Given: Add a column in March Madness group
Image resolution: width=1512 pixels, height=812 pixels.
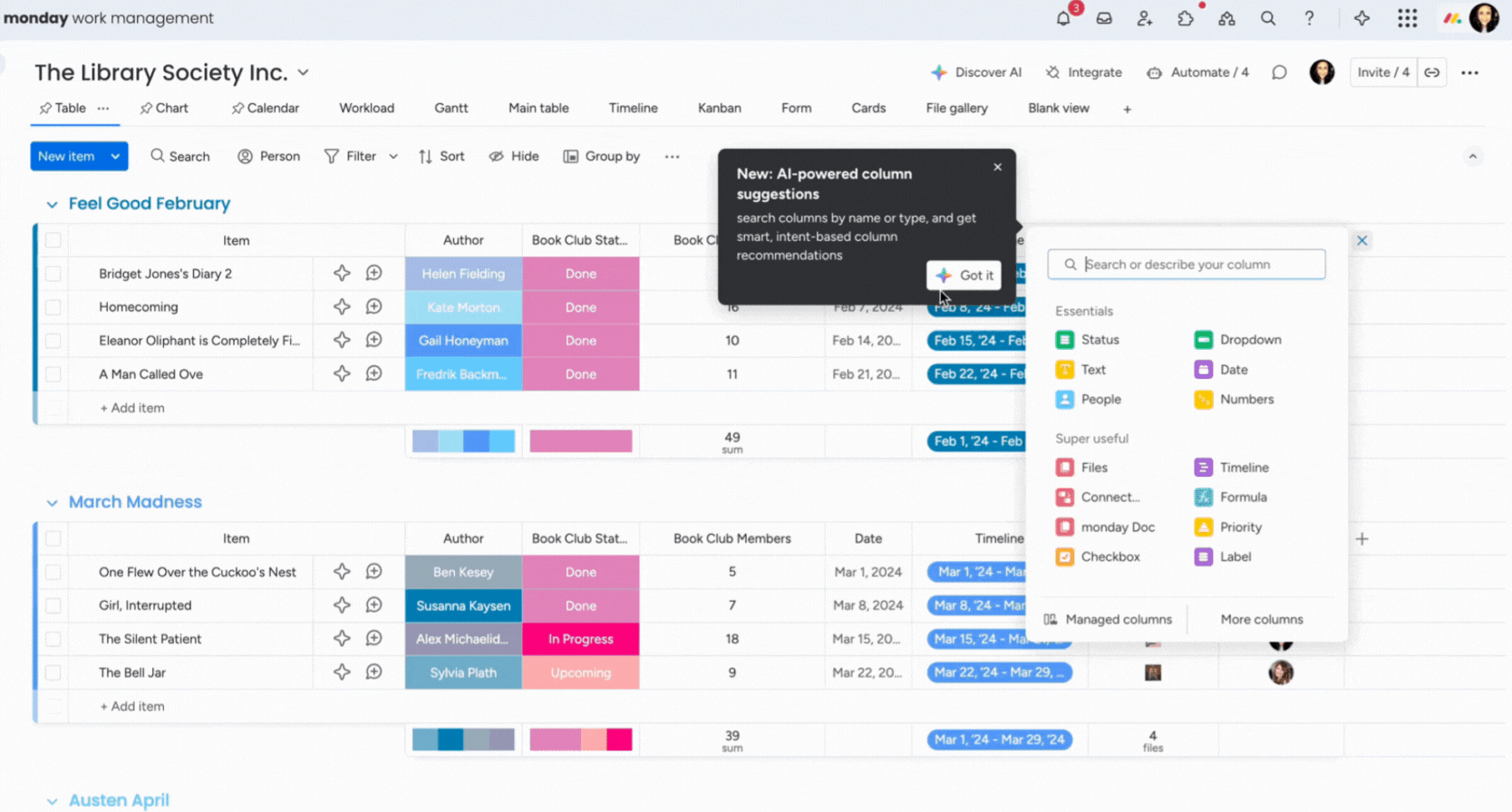Looking at the screenshot, I should click(1362, 539).
